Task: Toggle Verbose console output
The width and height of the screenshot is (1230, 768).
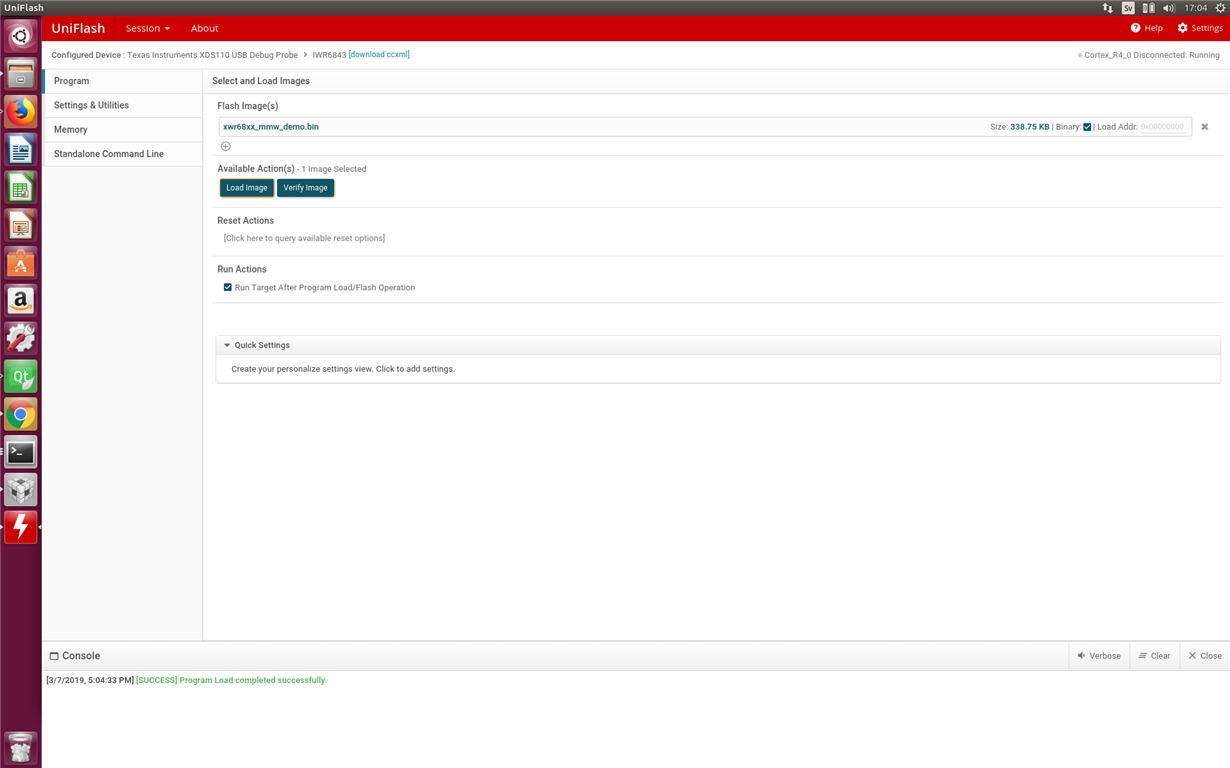Action: click(x=1099, y=656)
